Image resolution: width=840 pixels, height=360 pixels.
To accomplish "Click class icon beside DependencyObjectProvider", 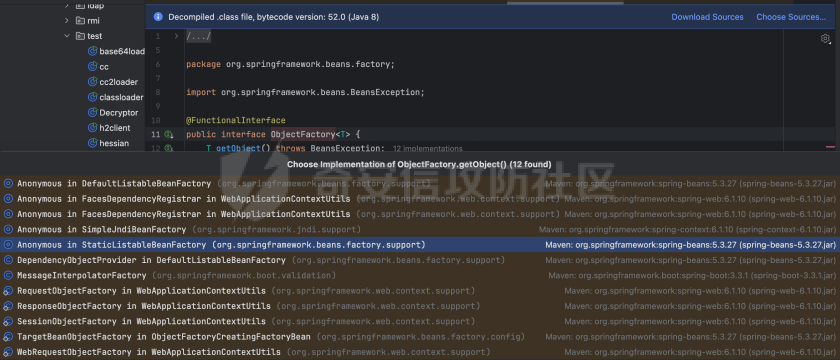I will coord(8,260).
